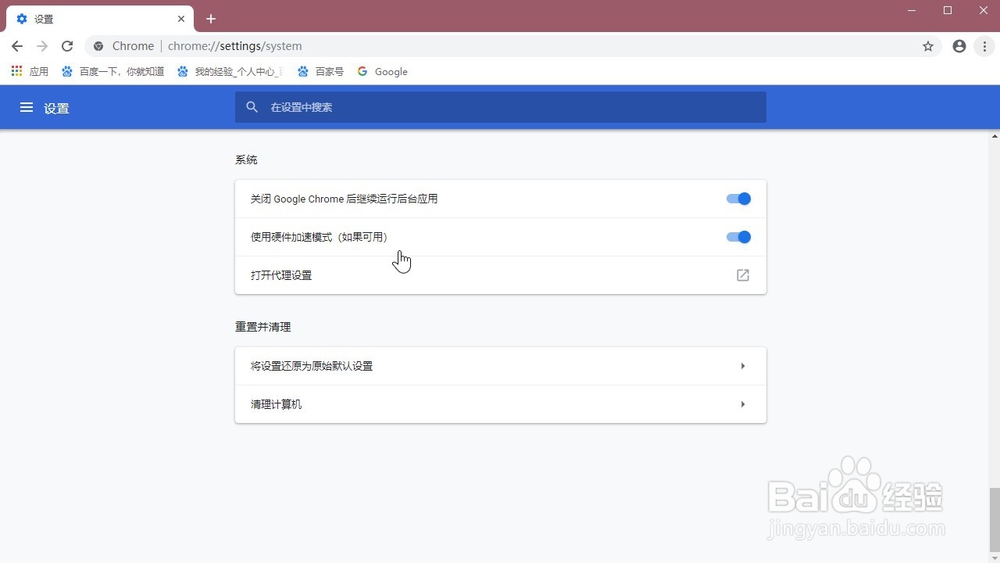1000x563 pixels.
Task: Open the Google bookmark
Action: 383,71
